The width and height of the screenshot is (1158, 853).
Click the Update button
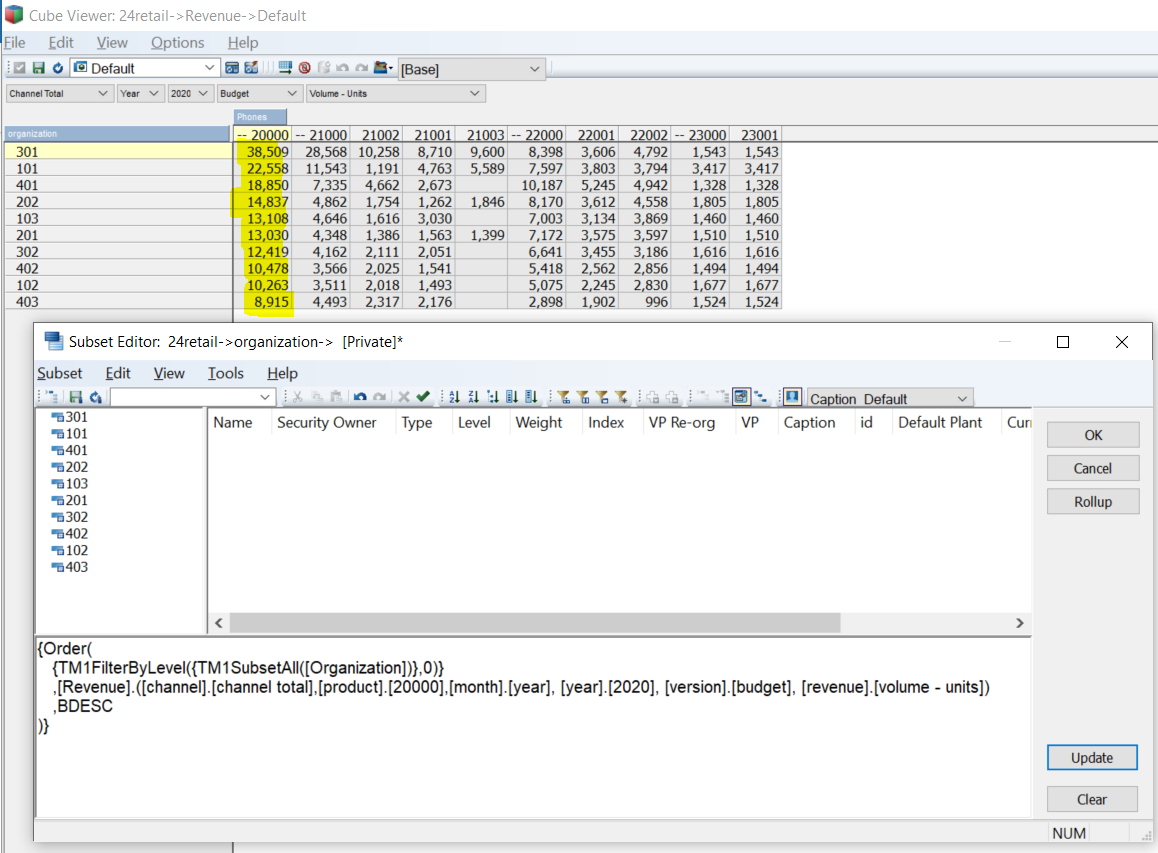pos(1092,758)
